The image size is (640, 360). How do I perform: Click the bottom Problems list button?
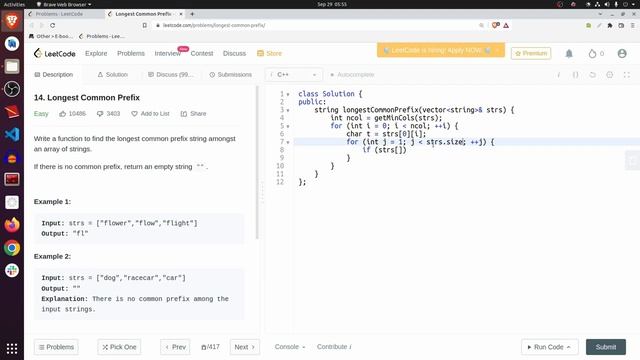56,347
